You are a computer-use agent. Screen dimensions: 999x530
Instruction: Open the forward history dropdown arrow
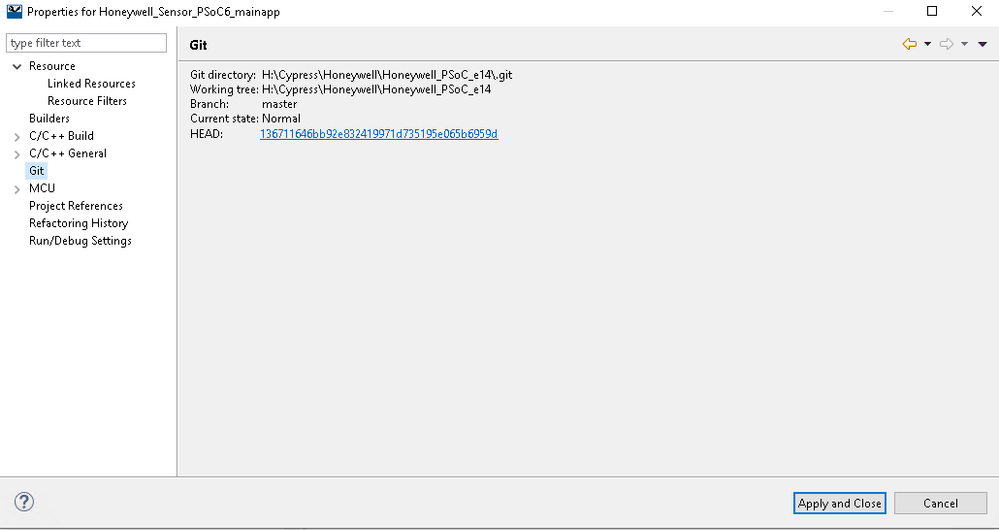point(965,44)
